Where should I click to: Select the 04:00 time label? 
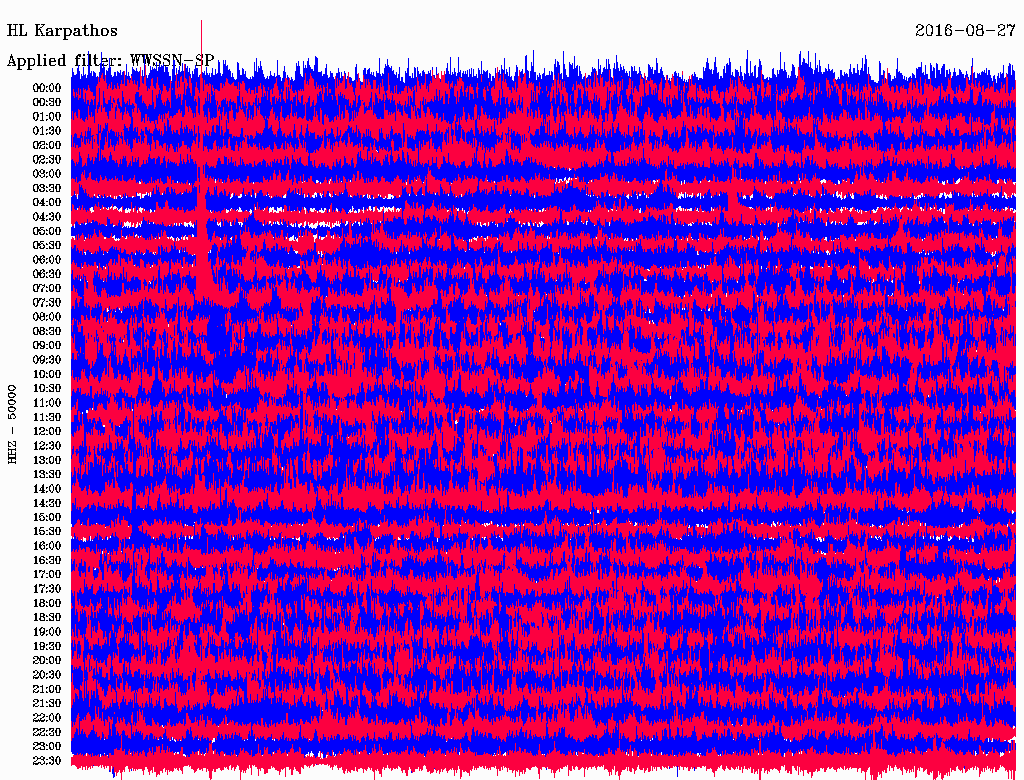click(x=47, y=203)
